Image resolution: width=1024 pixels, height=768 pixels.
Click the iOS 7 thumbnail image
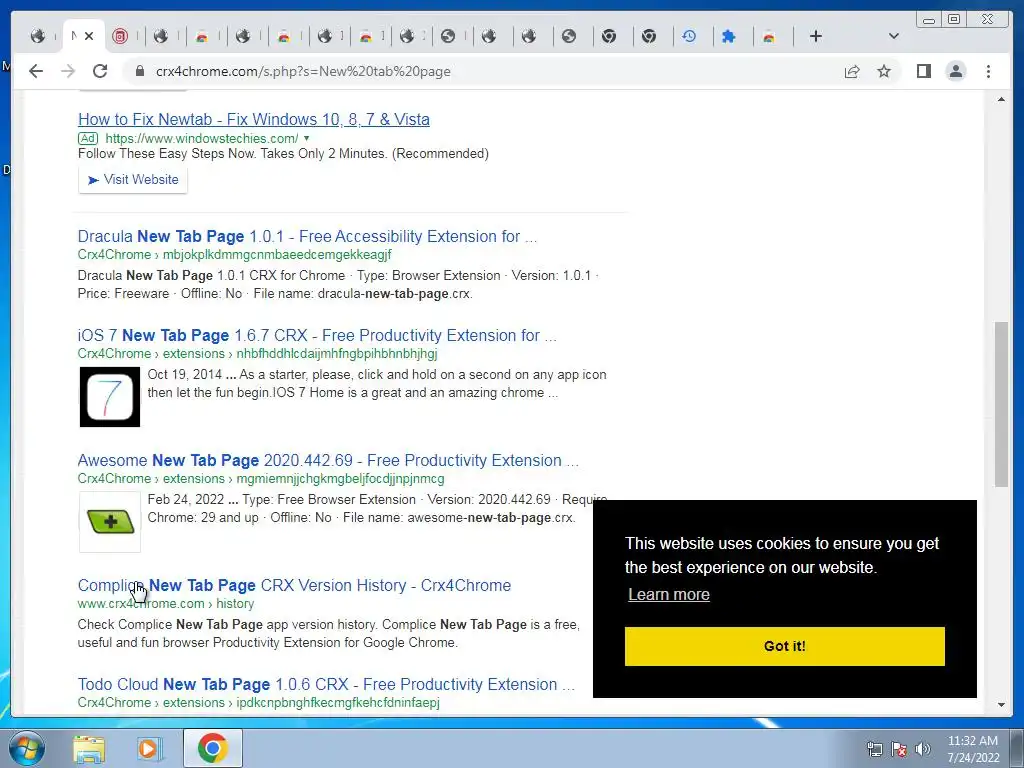[110, 397]
